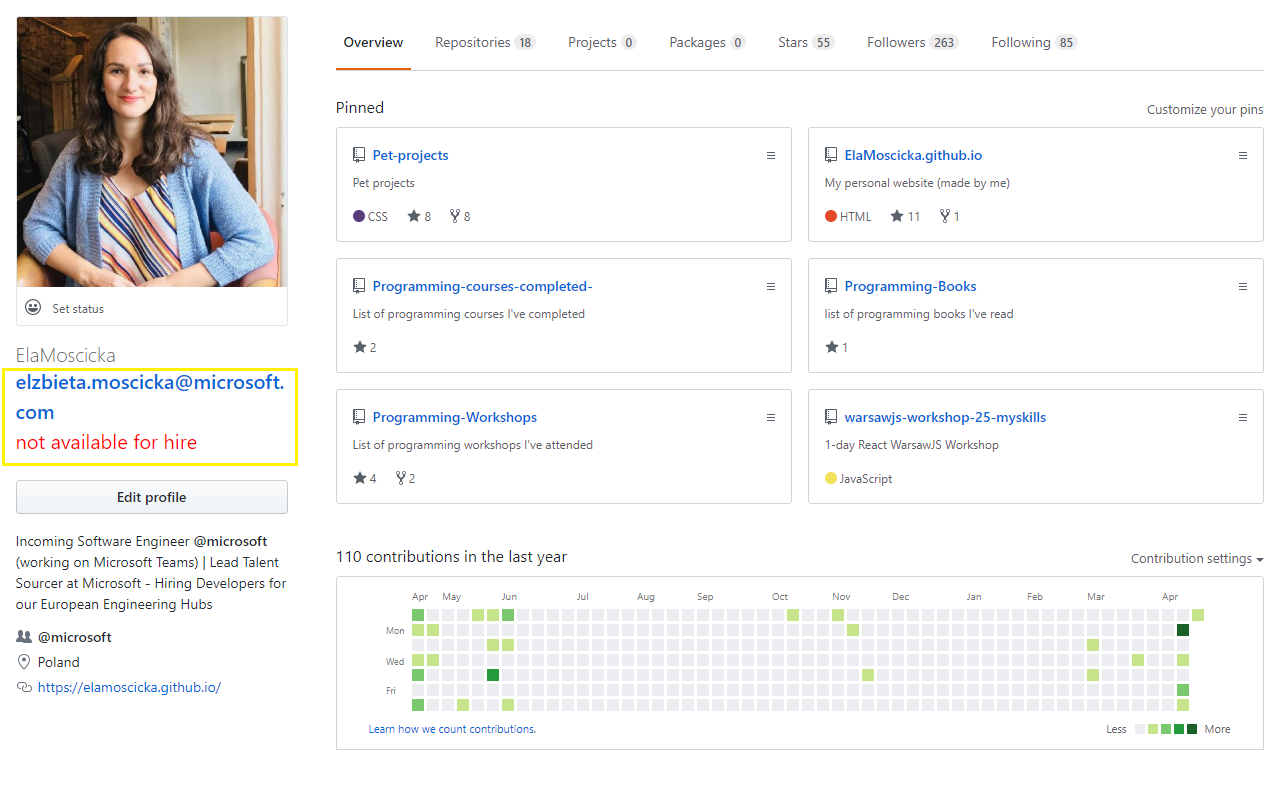This screenshot has width=1280, height=800.
Task: Click the '1-day React WarsawJS Workshop' description
Action: tap(912, 445)
